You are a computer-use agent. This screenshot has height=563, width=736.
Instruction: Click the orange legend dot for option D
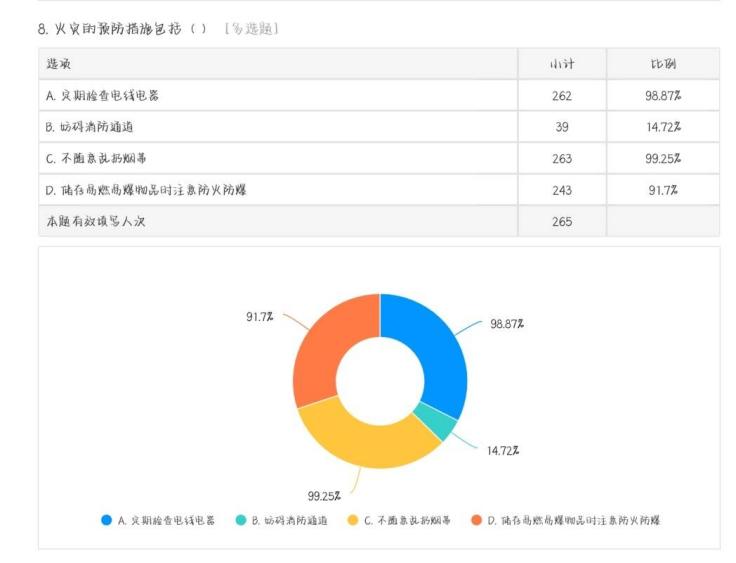(x=476, y=520)
